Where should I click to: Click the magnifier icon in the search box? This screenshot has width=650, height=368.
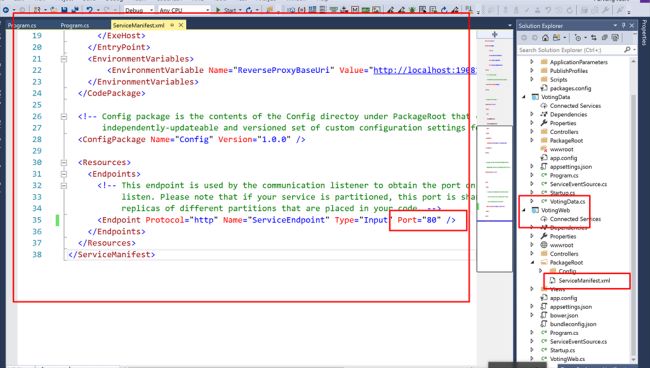tap(627, 50)
